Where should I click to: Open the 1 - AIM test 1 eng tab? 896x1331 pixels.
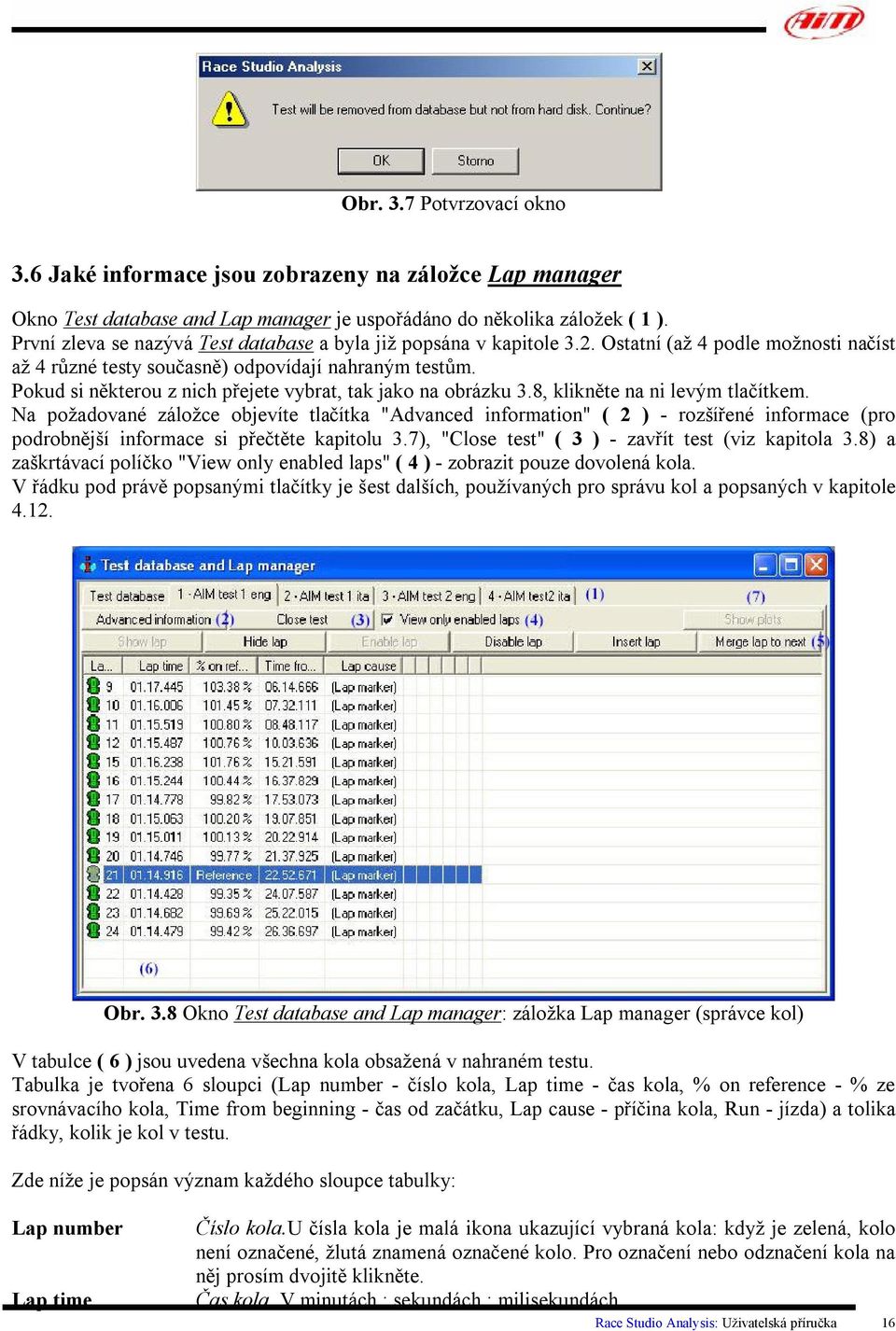click(224, 595)
